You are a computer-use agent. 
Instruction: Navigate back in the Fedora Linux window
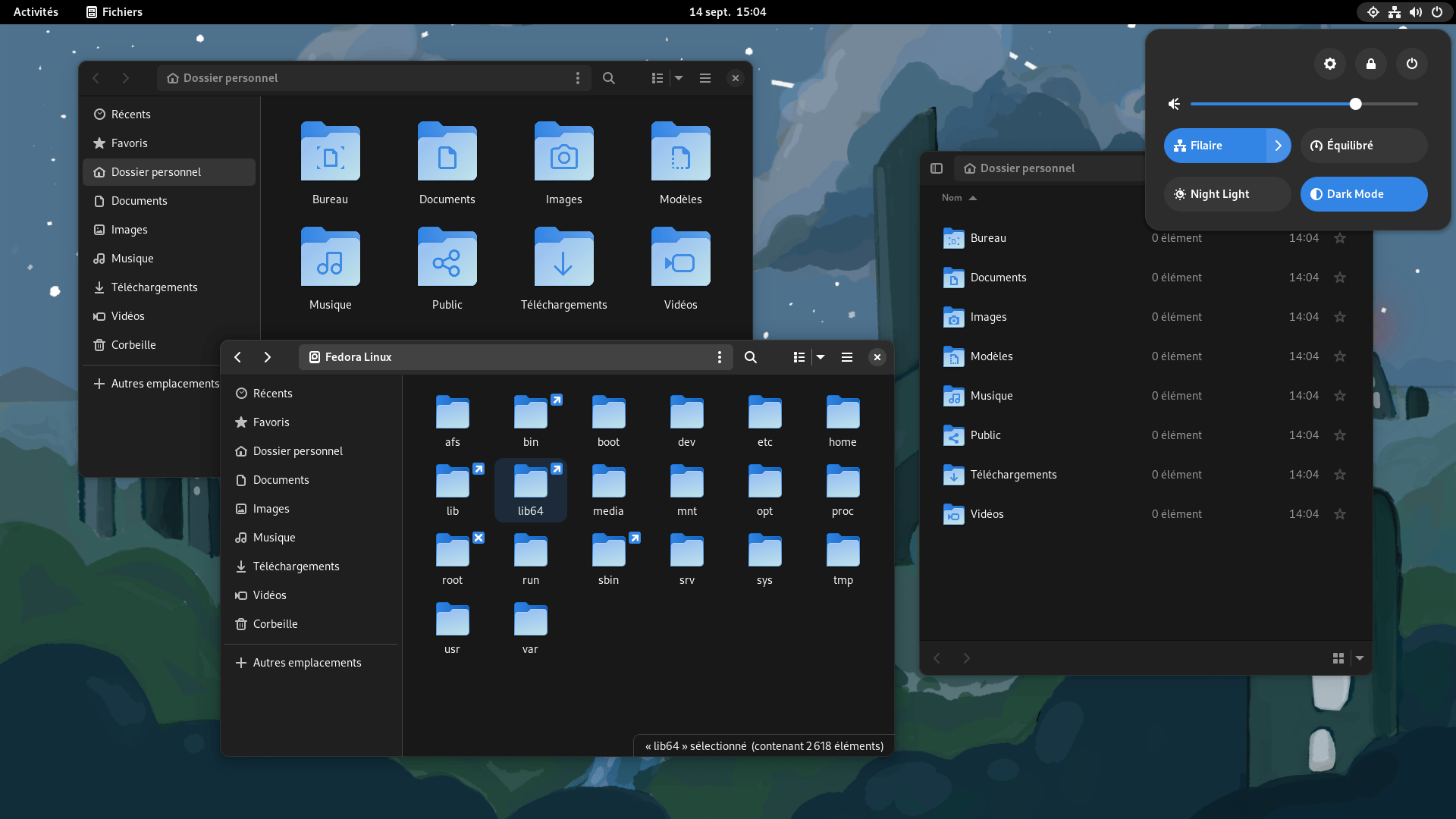[x=237, y=356]
